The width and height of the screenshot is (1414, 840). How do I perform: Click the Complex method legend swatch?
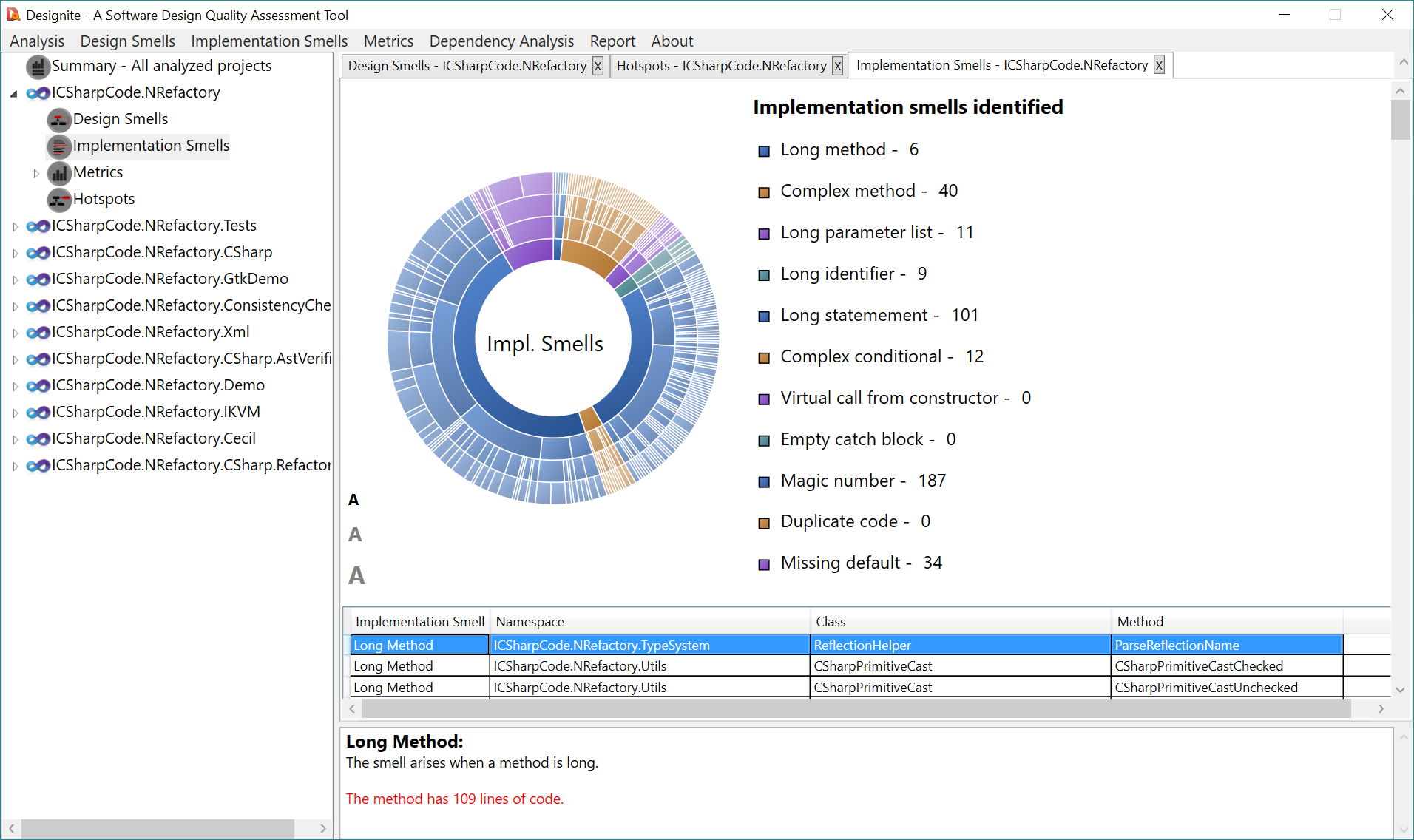(764, 193)
